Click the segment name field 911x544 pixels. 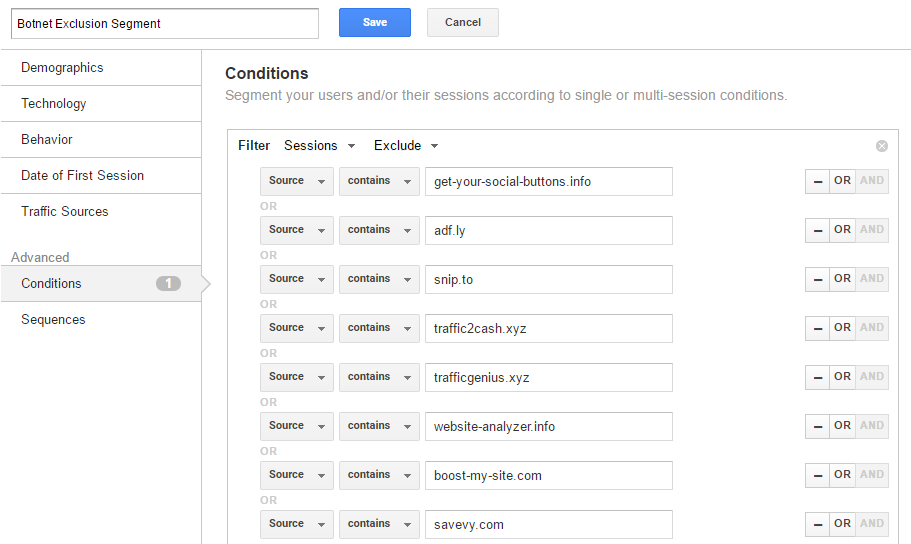pos(165,24)
